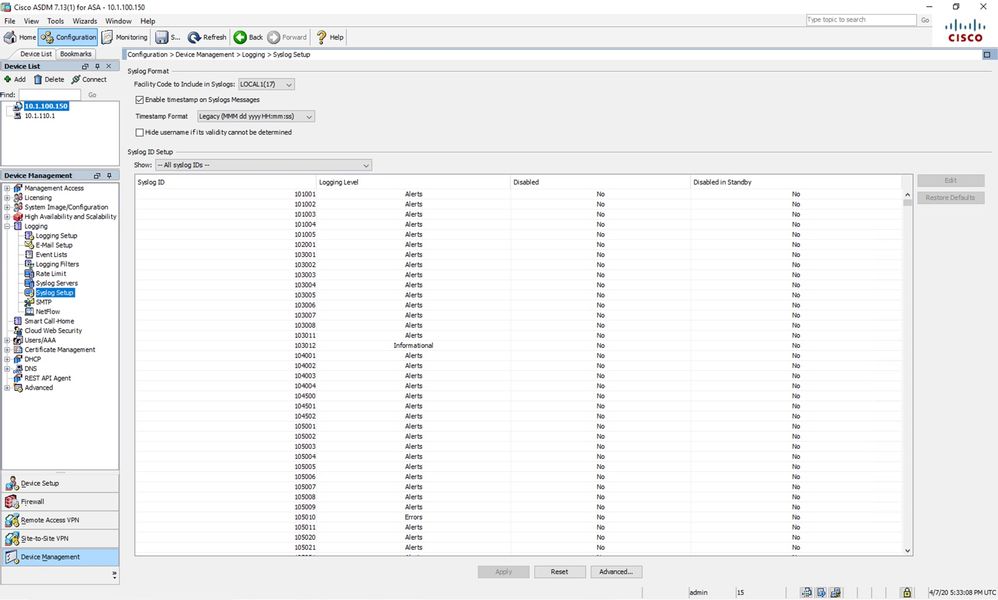
Task: Delete the selected device
Action: pyautogui.click(x=49, y=80)
